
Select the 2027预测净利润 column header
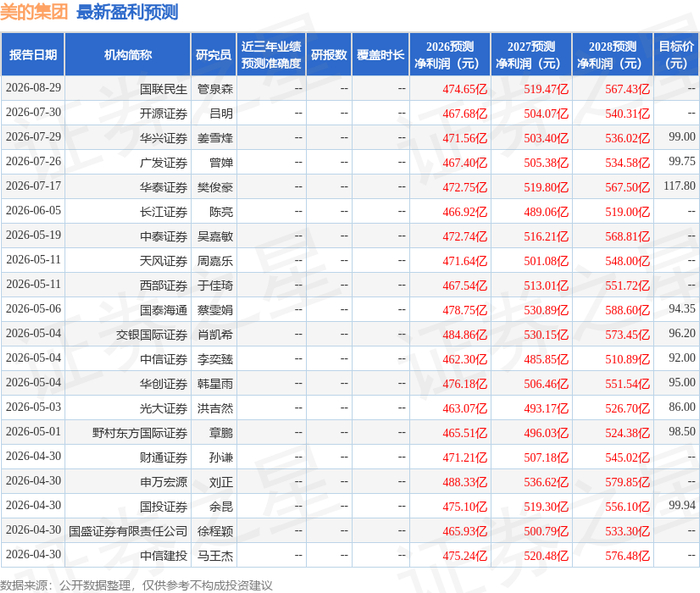tap(531, 54)
